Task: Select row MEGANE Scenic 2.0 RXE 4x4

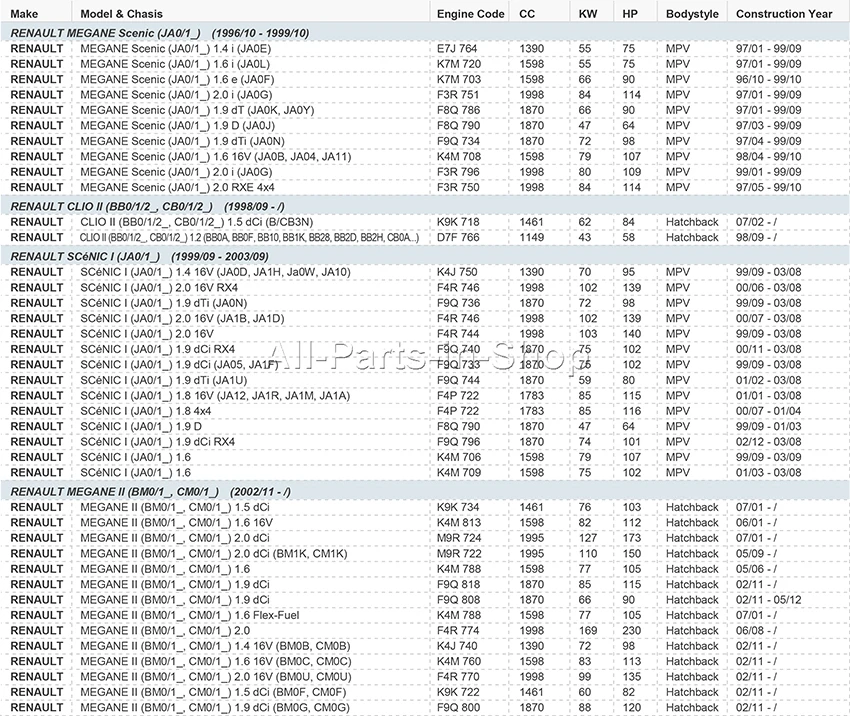Action: click(425, 187)
